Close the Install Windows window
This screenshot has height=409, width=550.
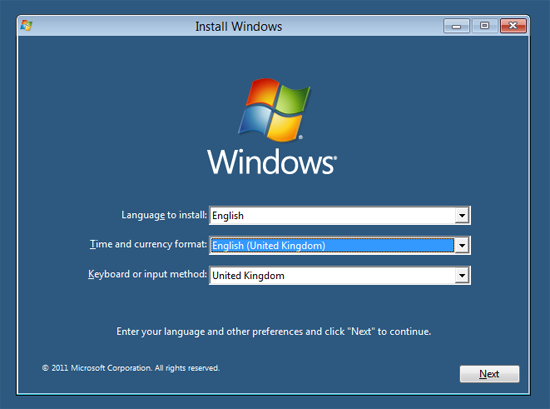[x=513, y=26]
